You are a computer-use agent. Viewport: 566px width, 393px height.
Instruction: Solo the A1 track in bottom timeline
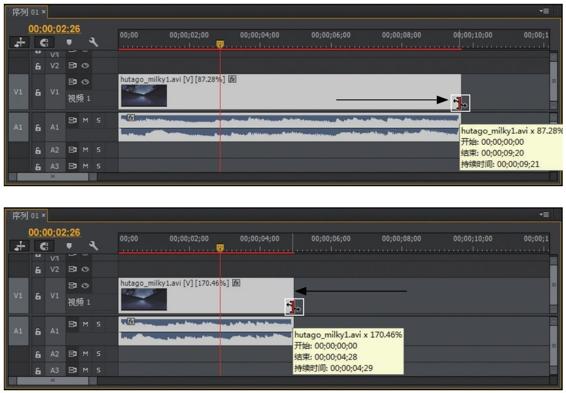coord(99,324)
